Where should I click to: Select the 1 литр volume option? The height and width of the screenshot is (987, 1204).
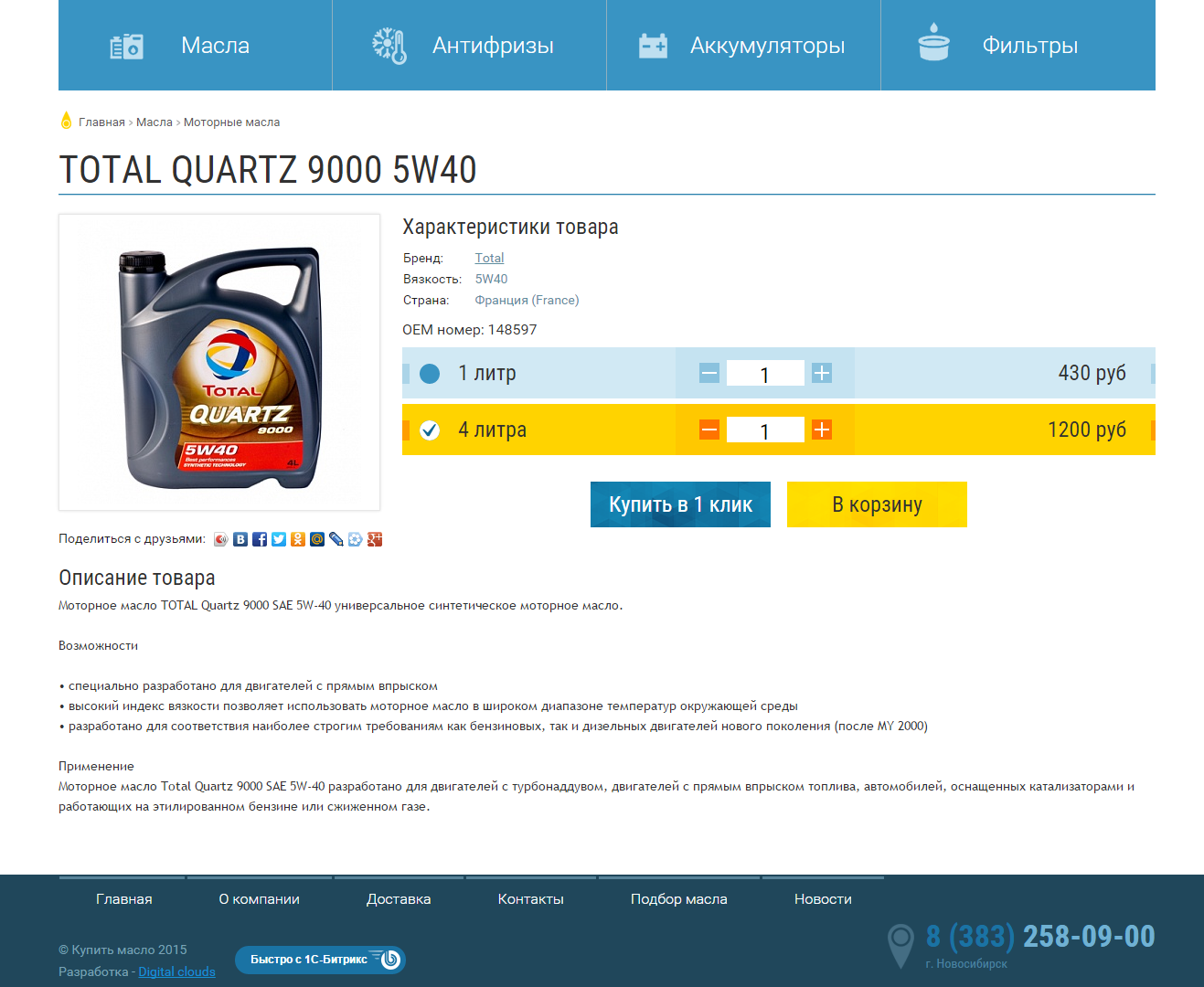click(430, 373)
